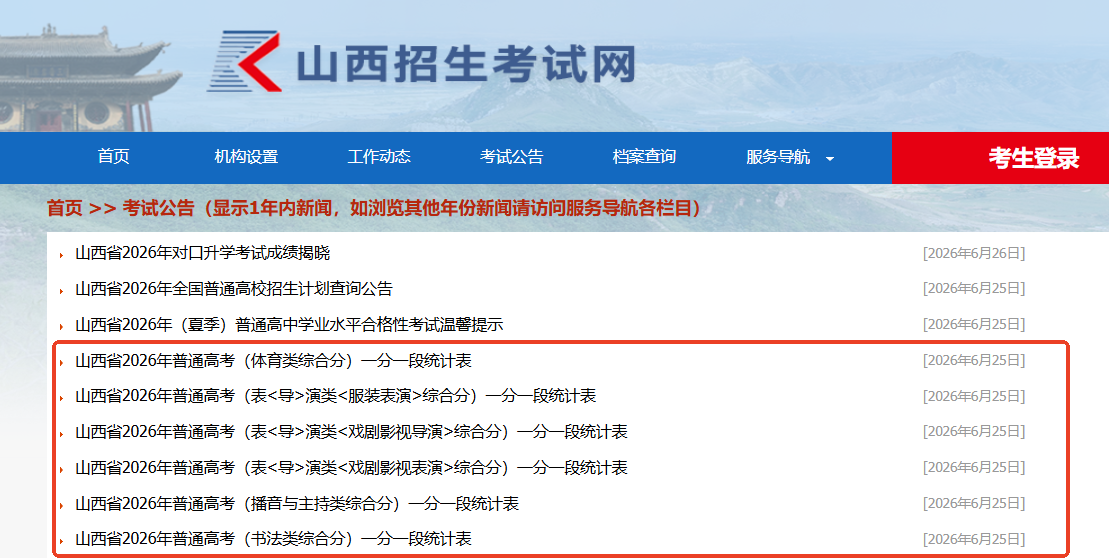The image size is (1109, 558).
Task: Open 戏剧影视表演 综合分 一分一段统计表 link
Action: [352, 467]
